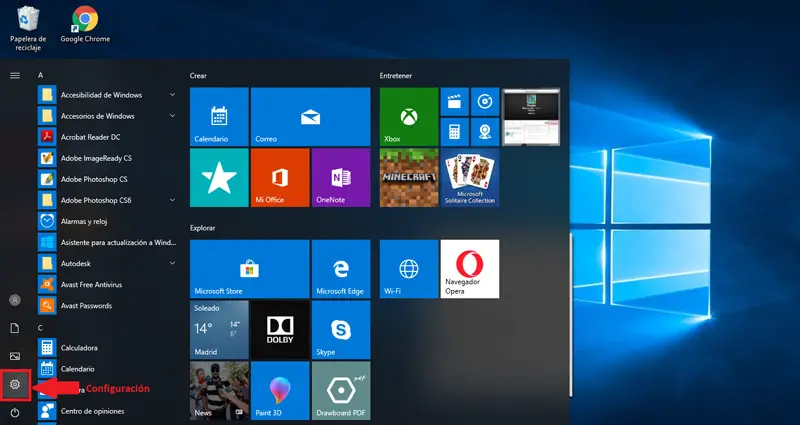The height and width of the screenshot is (425, 800).
Task: Click the Explorar group title
Action: [x=203, y=228]
